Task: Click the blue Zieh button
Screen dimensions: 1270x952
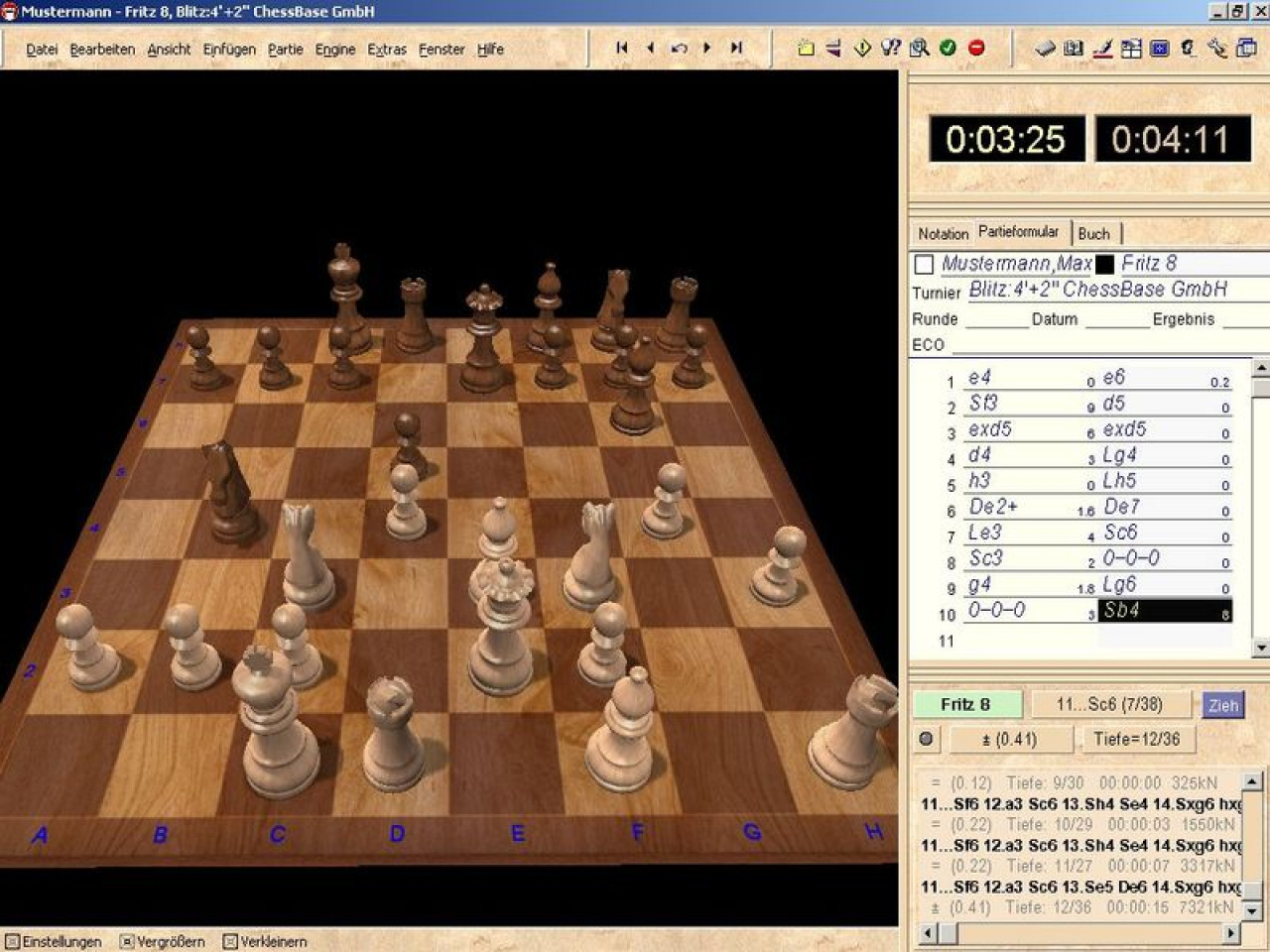Action: coord(1223,705)
